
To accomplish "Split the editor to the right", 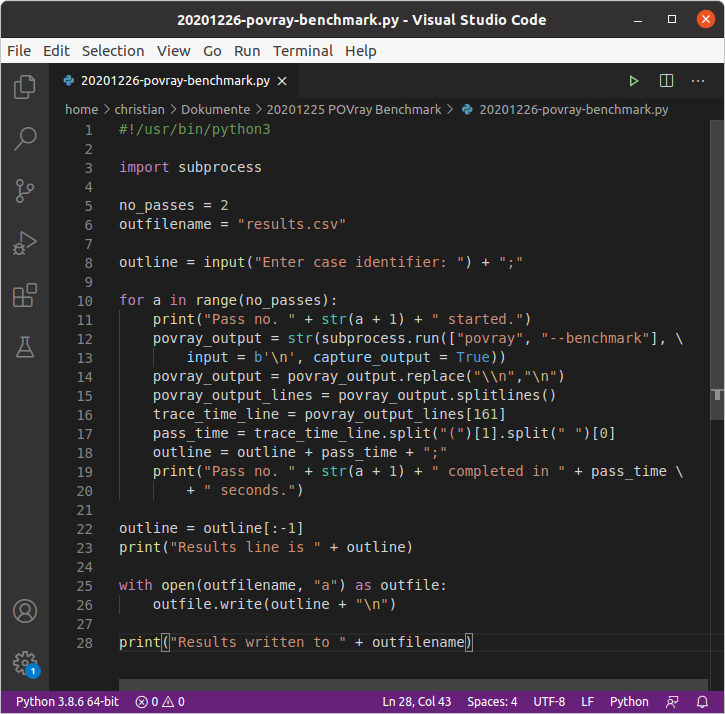I will (x=666, y=81).
